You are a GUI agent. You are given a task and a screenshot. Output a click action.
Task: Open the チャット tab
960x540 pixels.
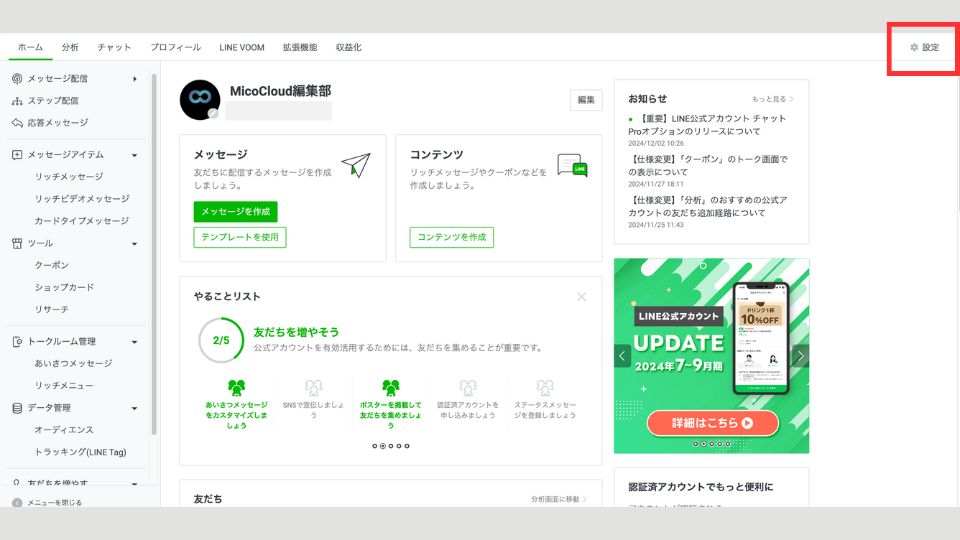coord(114,47)
